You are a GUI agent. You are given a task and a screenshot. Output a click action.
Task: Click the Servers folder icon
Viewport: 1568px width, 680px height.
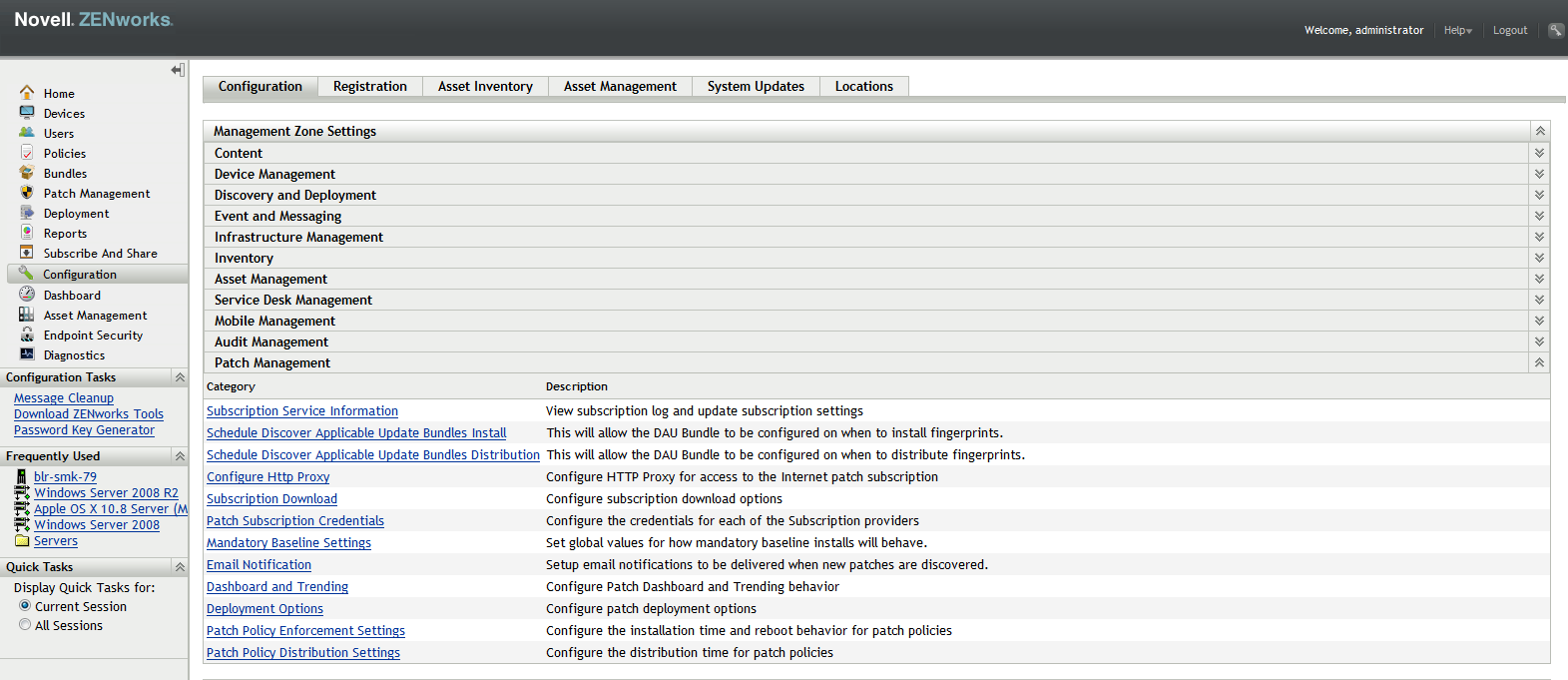(x=22, y=540)
